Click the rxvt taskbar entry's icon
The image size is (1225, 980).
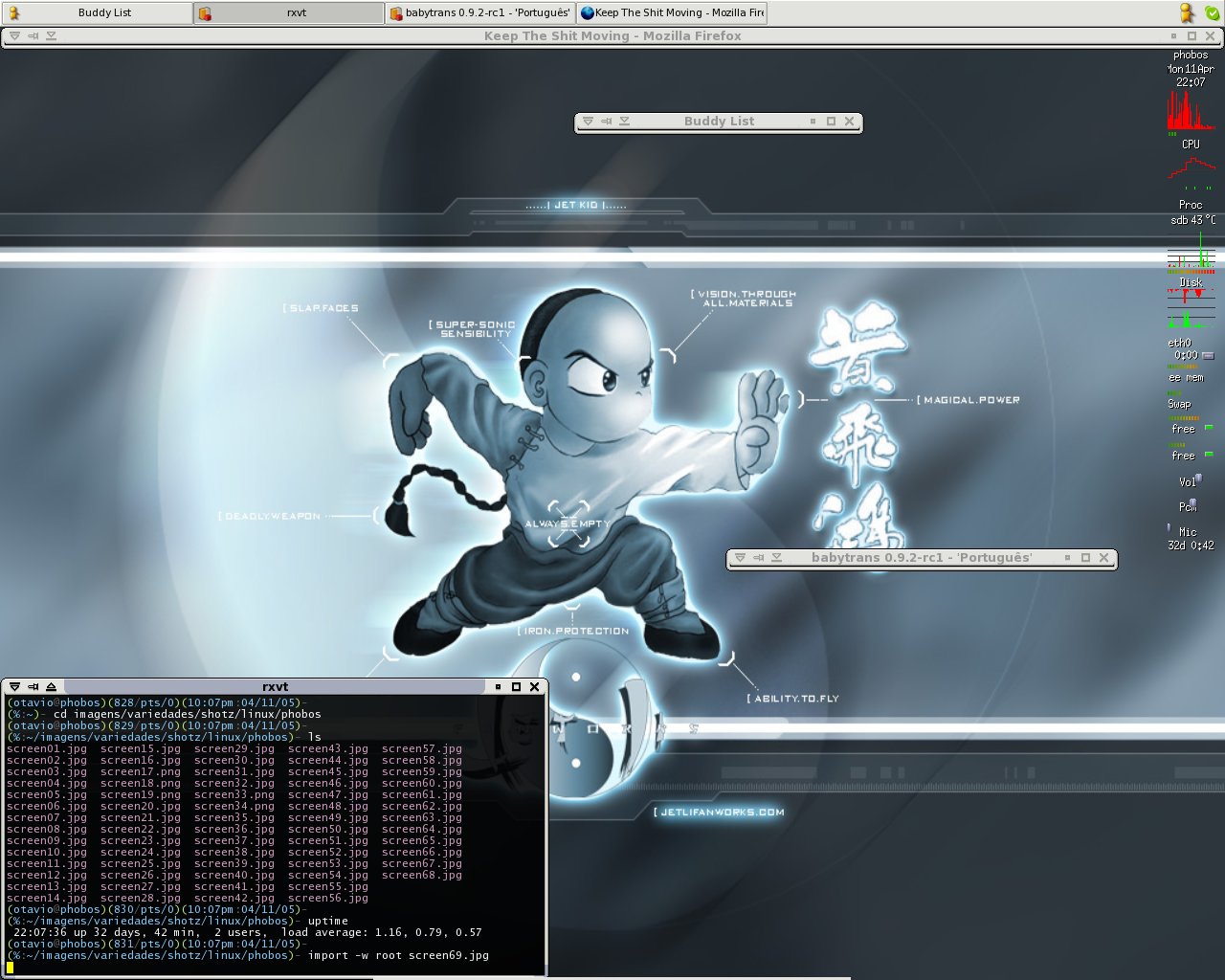205,13
